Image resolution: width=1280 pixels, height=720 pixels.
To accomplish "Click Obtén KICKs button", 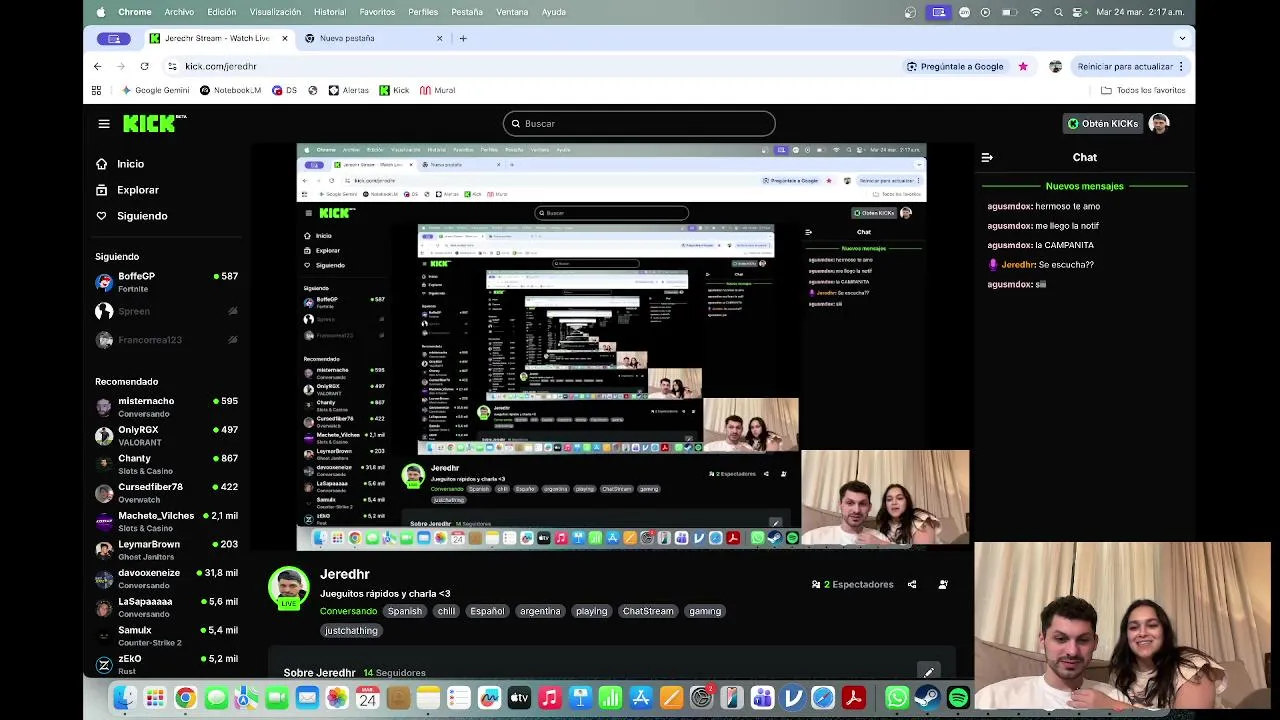I will click(x=1103, y=123).
